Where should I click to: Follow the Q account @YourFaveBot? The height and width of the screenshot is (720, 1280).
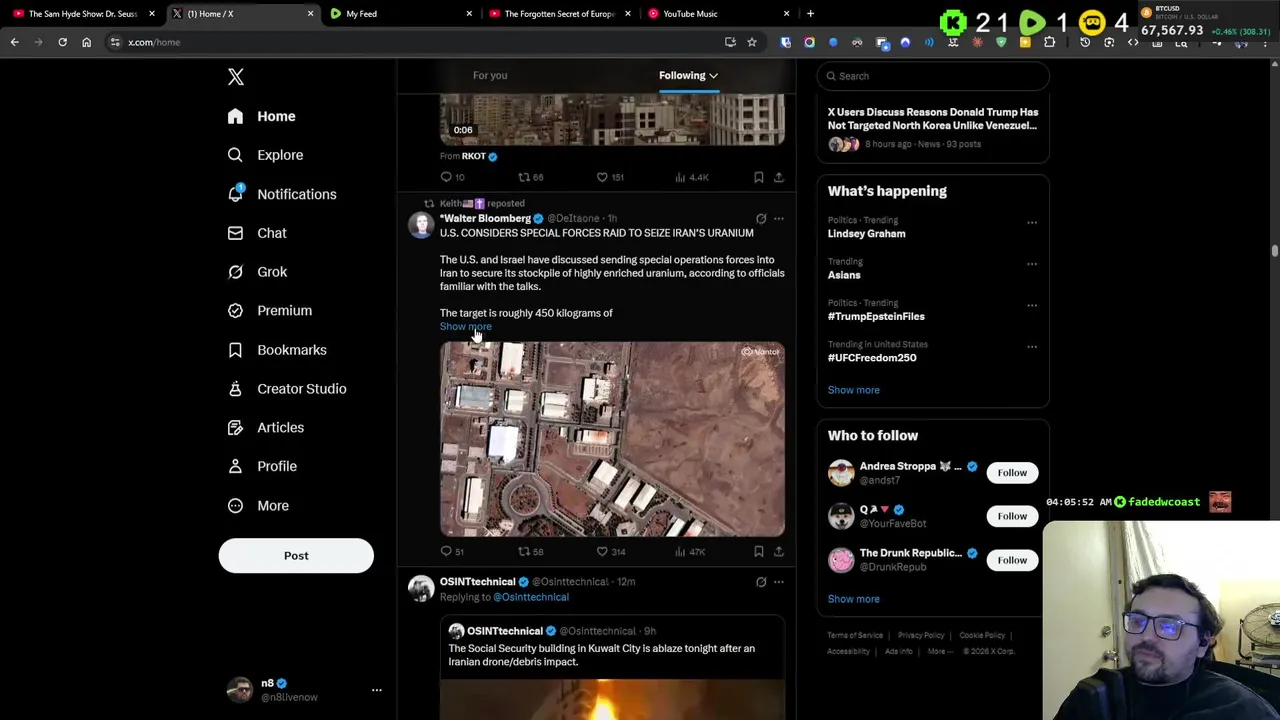(1012, 516)
